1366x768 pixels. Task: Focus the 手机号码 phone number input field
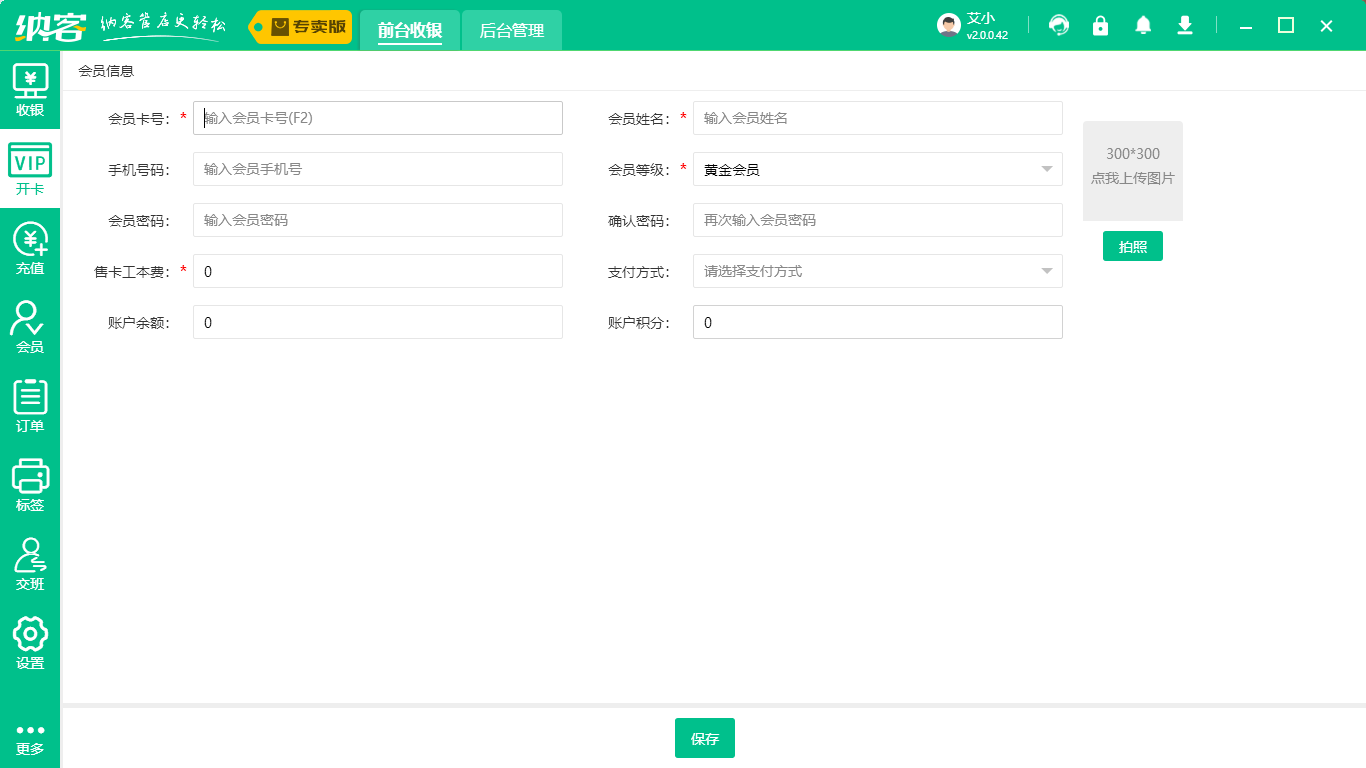tap(377, 169)
